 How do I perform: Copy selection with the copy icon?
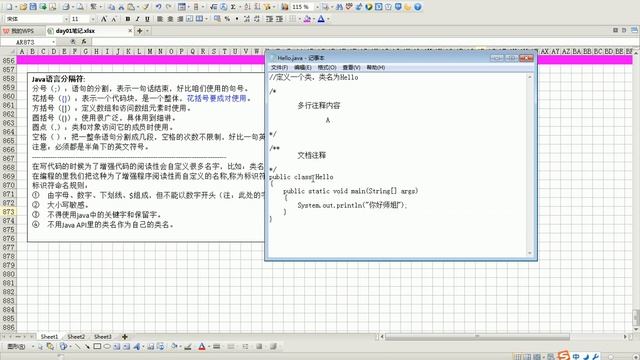tap(111, 7)
